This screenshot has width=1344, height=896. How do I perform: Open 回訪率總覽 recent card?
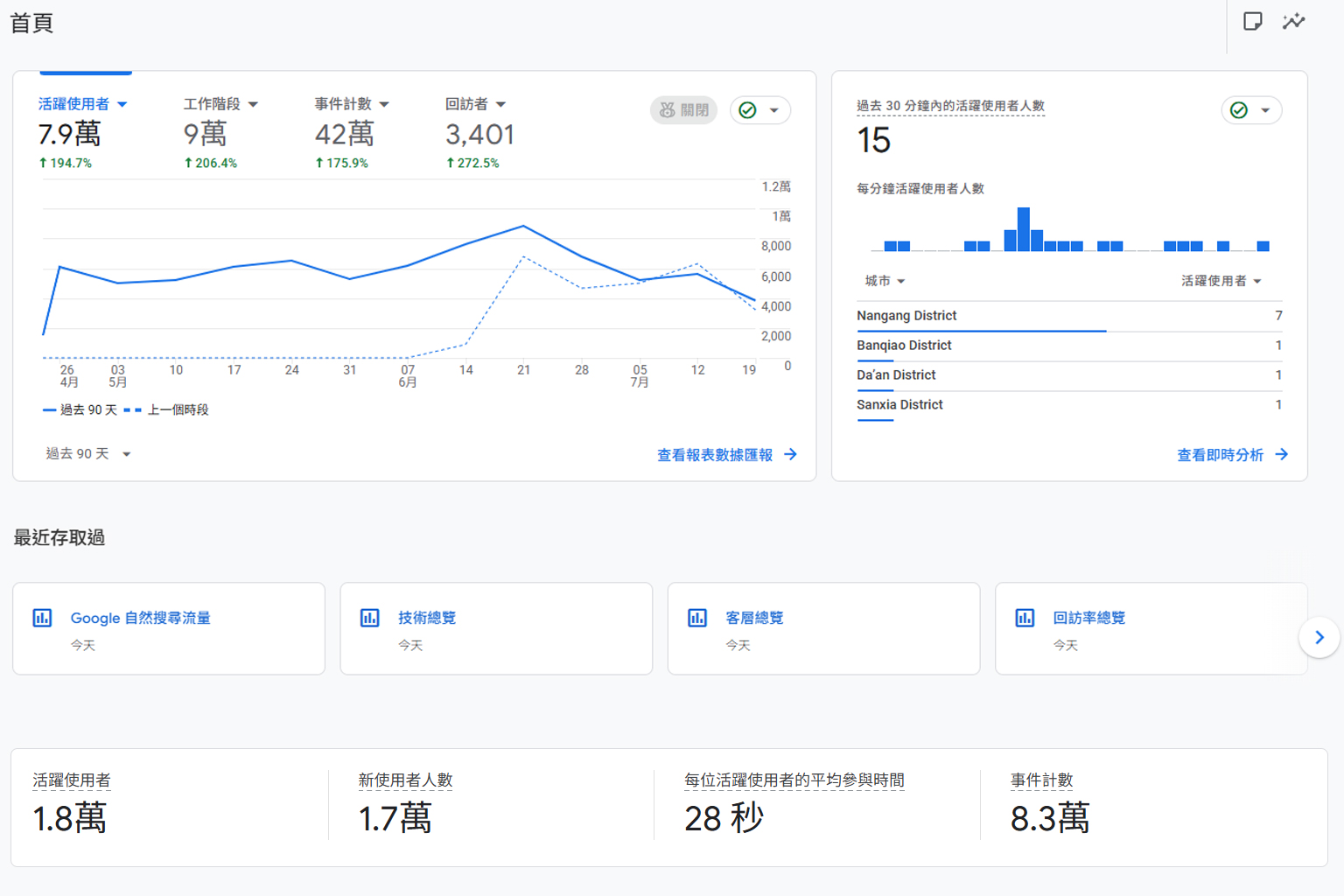coord(1151,628)
